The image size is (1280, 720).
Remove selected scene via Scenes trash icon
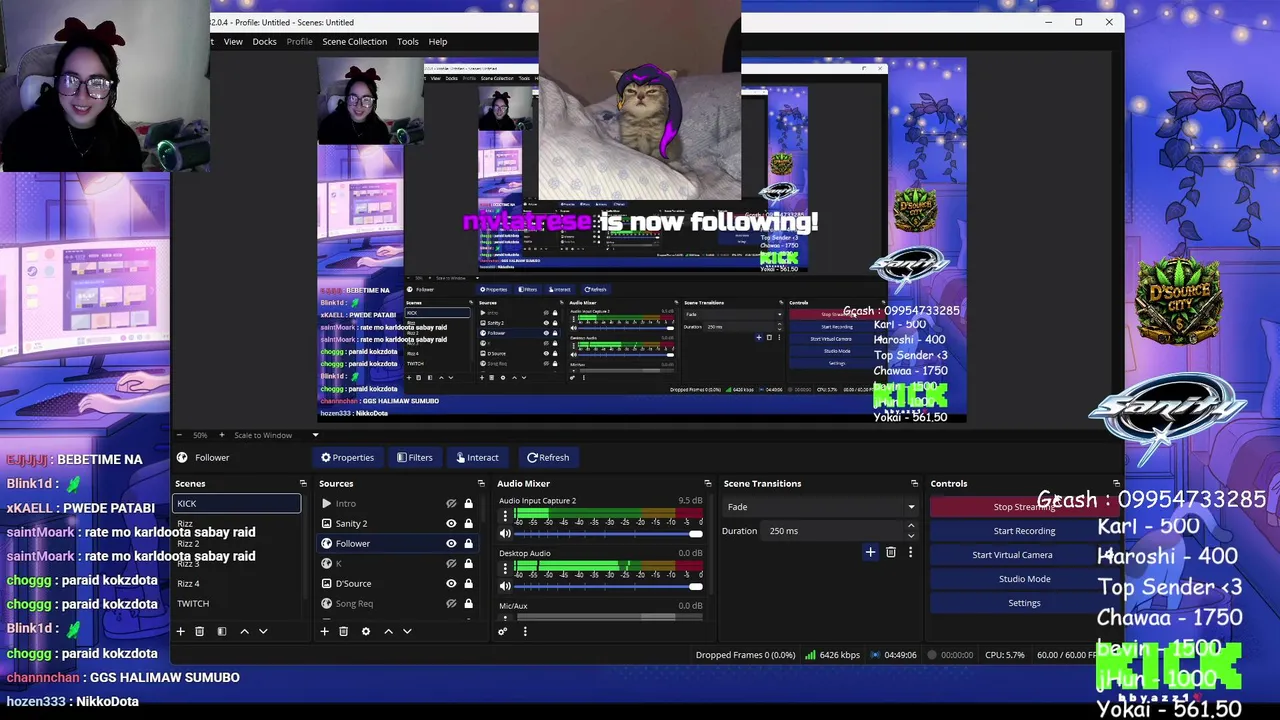(x=199, y=631)
